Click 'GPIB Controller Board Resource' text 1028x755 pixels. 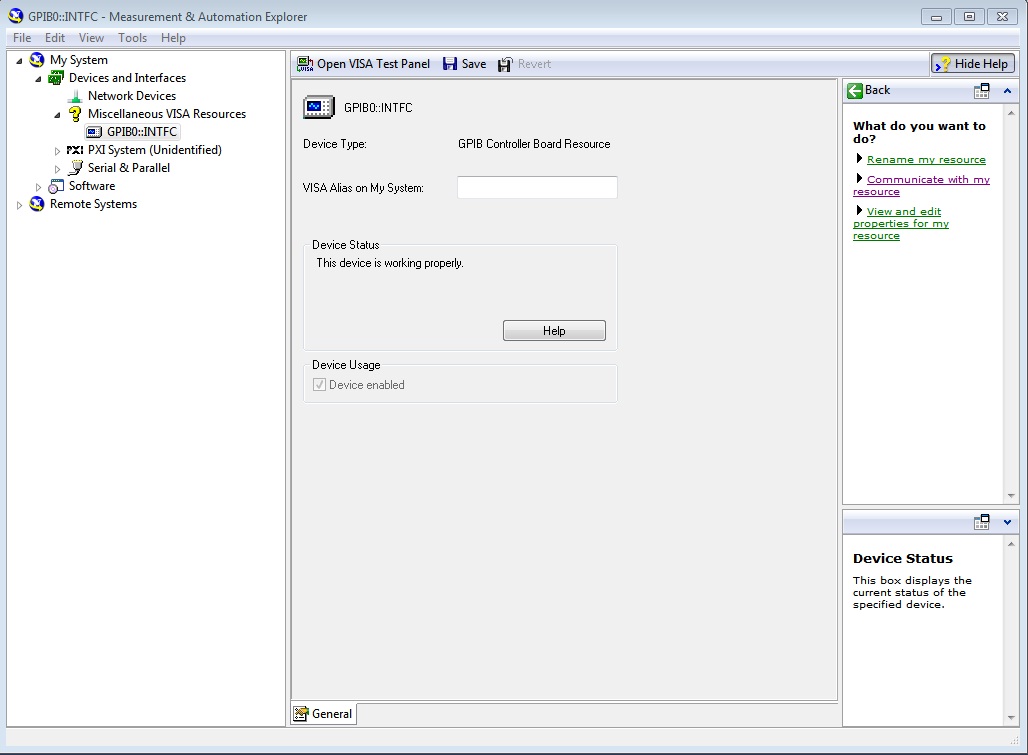click(534, 144)
